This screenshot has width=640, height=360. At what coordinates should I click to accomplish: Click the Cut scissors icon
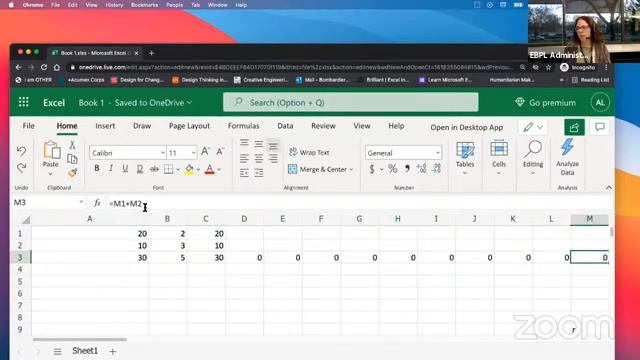(72, 144)
